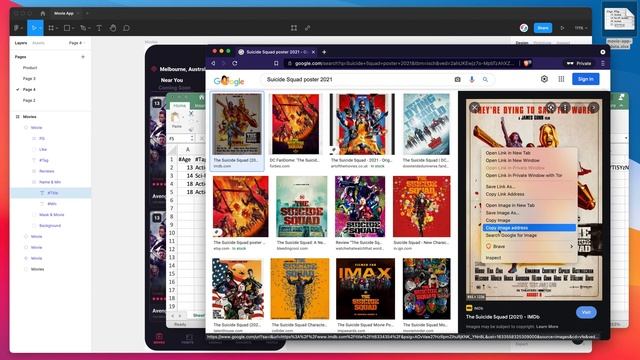Click the Visit button under the poster
Viewport: 640px width, 360px height.
586,312
